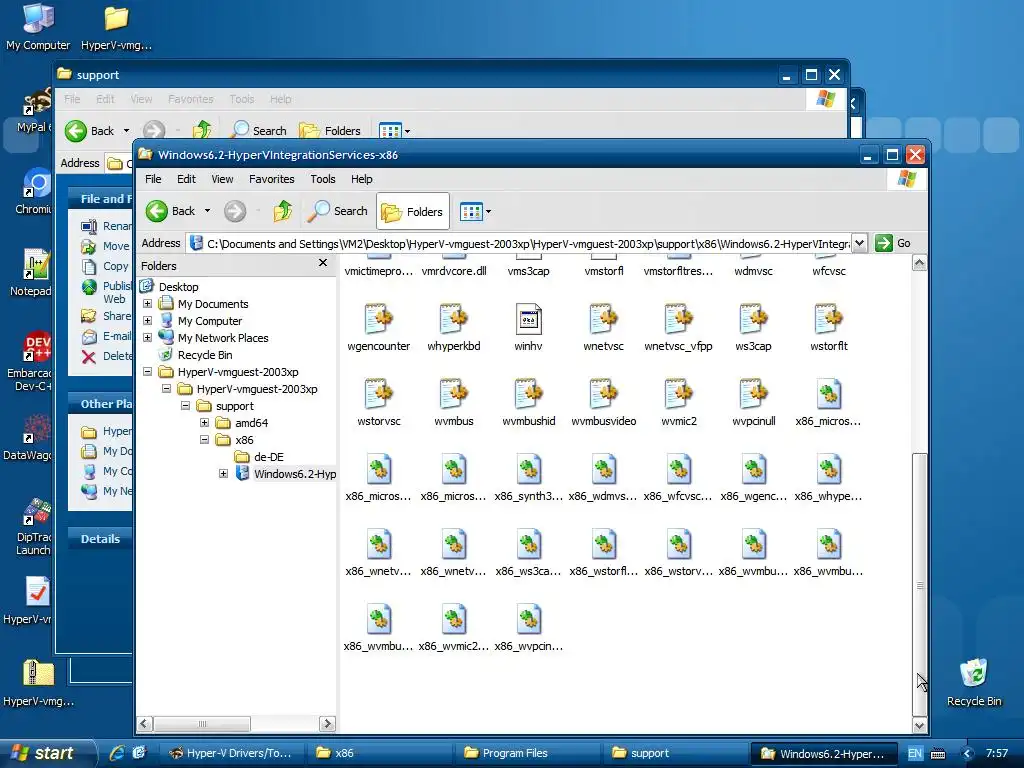Viewport: 1024px width, 768px height.
Task: Select the x86_whype... file icon
Action: 829,470
